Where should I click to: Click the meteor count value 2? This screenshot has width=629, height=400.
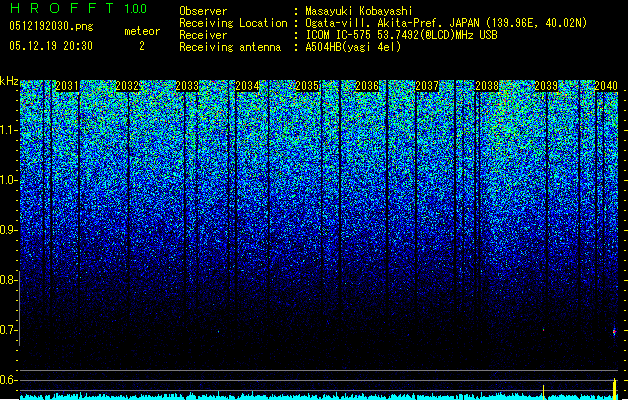(x=142, y=46)
